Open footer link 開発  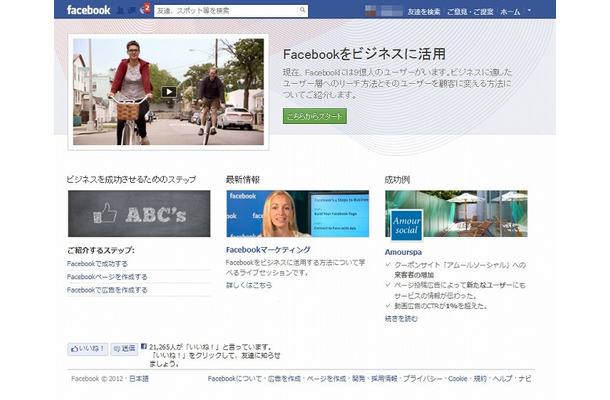click(x=358, y=379)
